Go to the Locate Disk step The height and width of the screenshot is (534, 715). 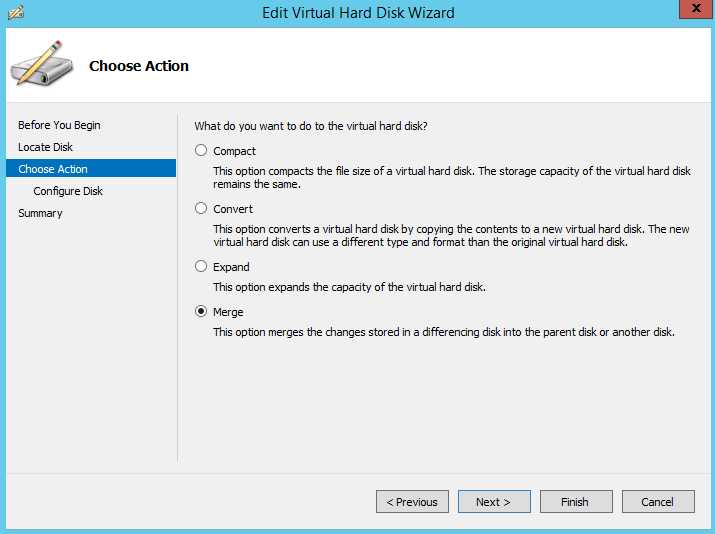point(46,147)
